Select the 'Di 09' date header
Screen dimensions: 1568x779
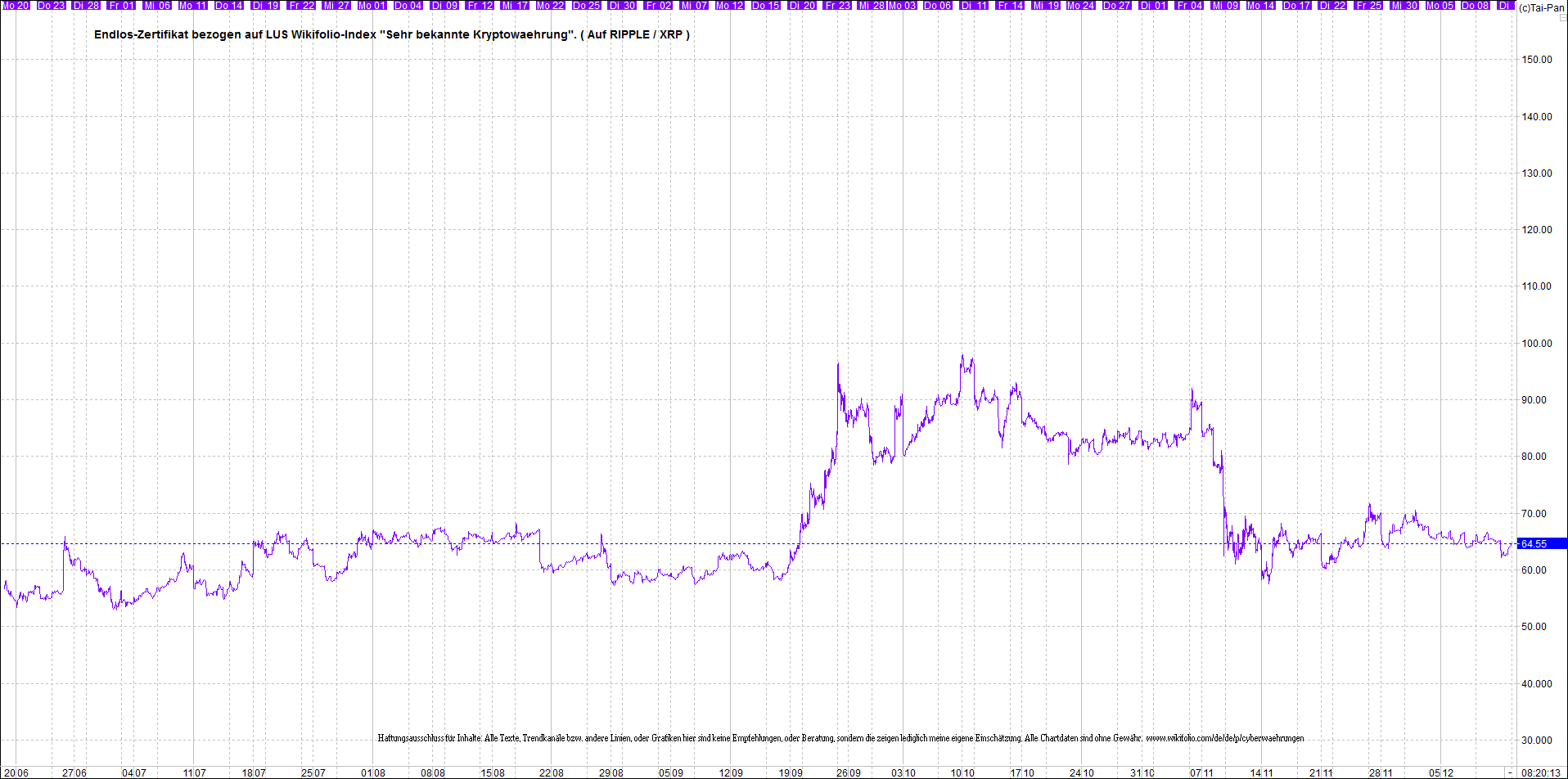pyautogui.click(x=444, y=5)
